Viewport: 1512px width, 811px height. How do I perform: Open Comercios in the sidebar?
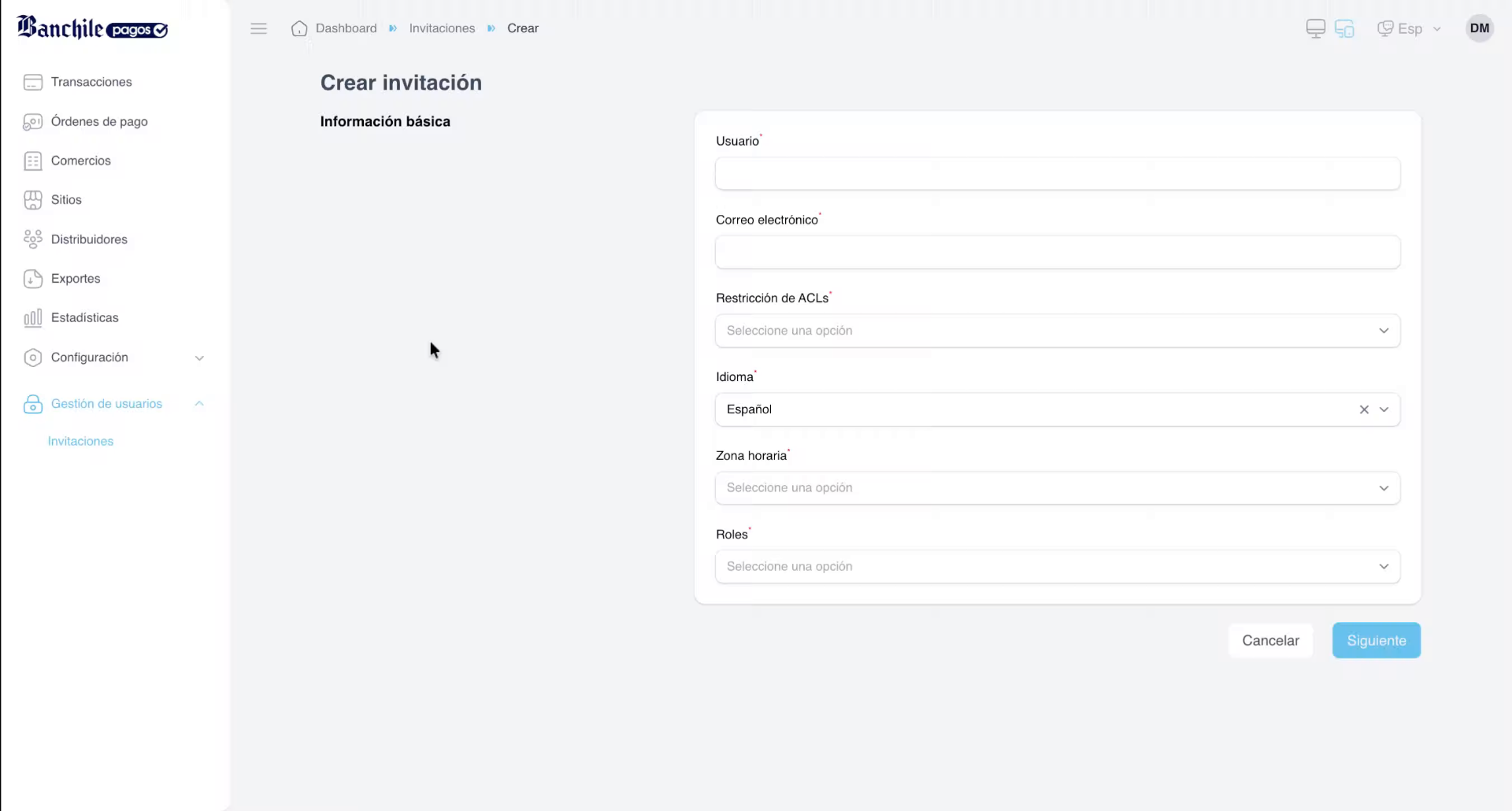tap(81, 161)
